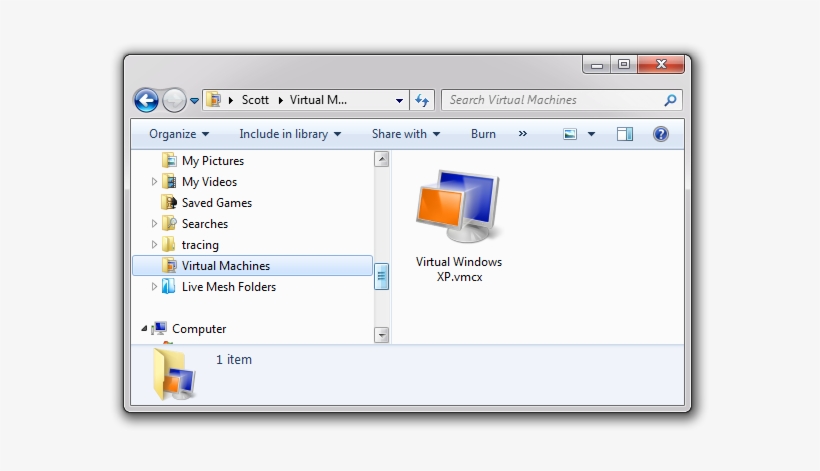Minimize the Explorer window
The height and width of the screenshot is (471, 820).
tap(597, 65)
